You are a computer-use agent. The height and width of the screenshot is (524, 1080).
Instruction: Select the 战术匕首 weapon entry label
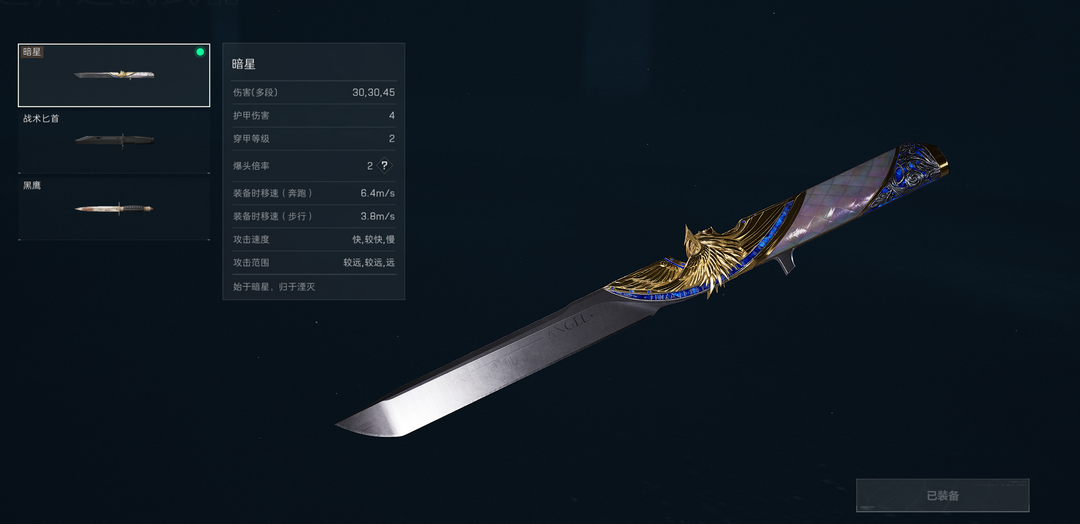click(x=41, y=118)
